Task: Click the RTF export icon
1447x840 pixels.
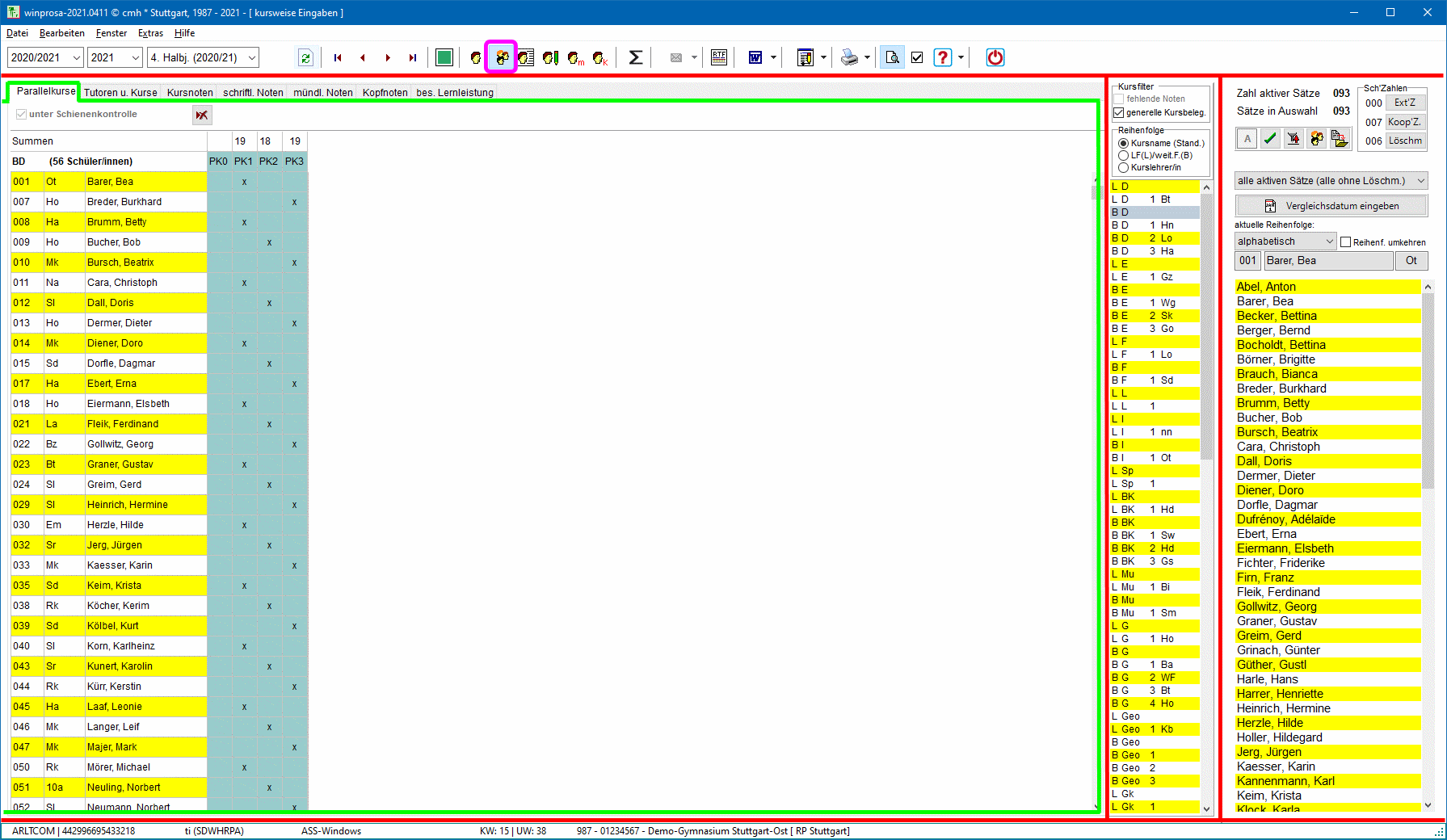Action: [718, 57]
